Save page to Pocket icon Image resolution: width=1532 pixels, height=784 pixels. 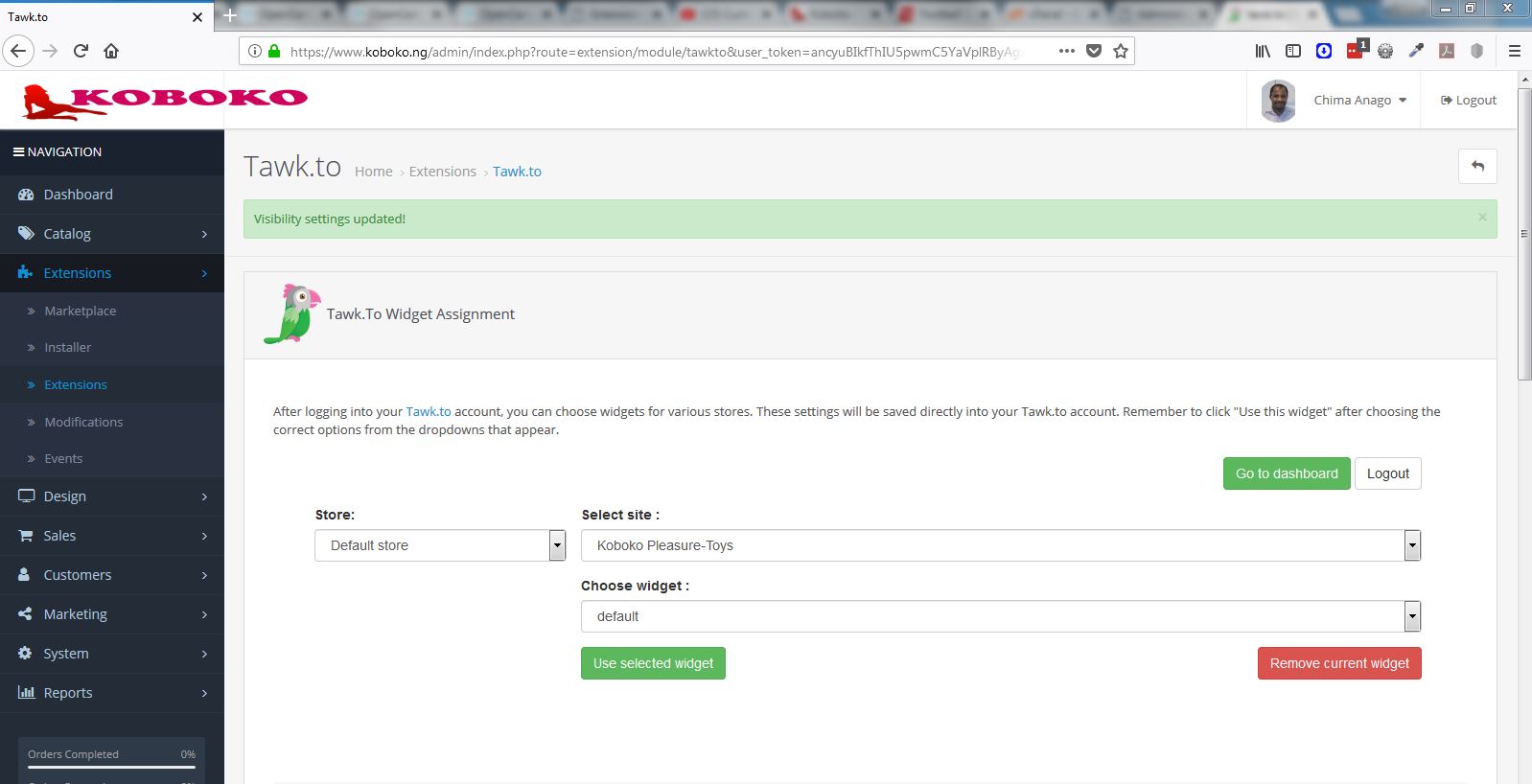click(x=1094, y=51)
